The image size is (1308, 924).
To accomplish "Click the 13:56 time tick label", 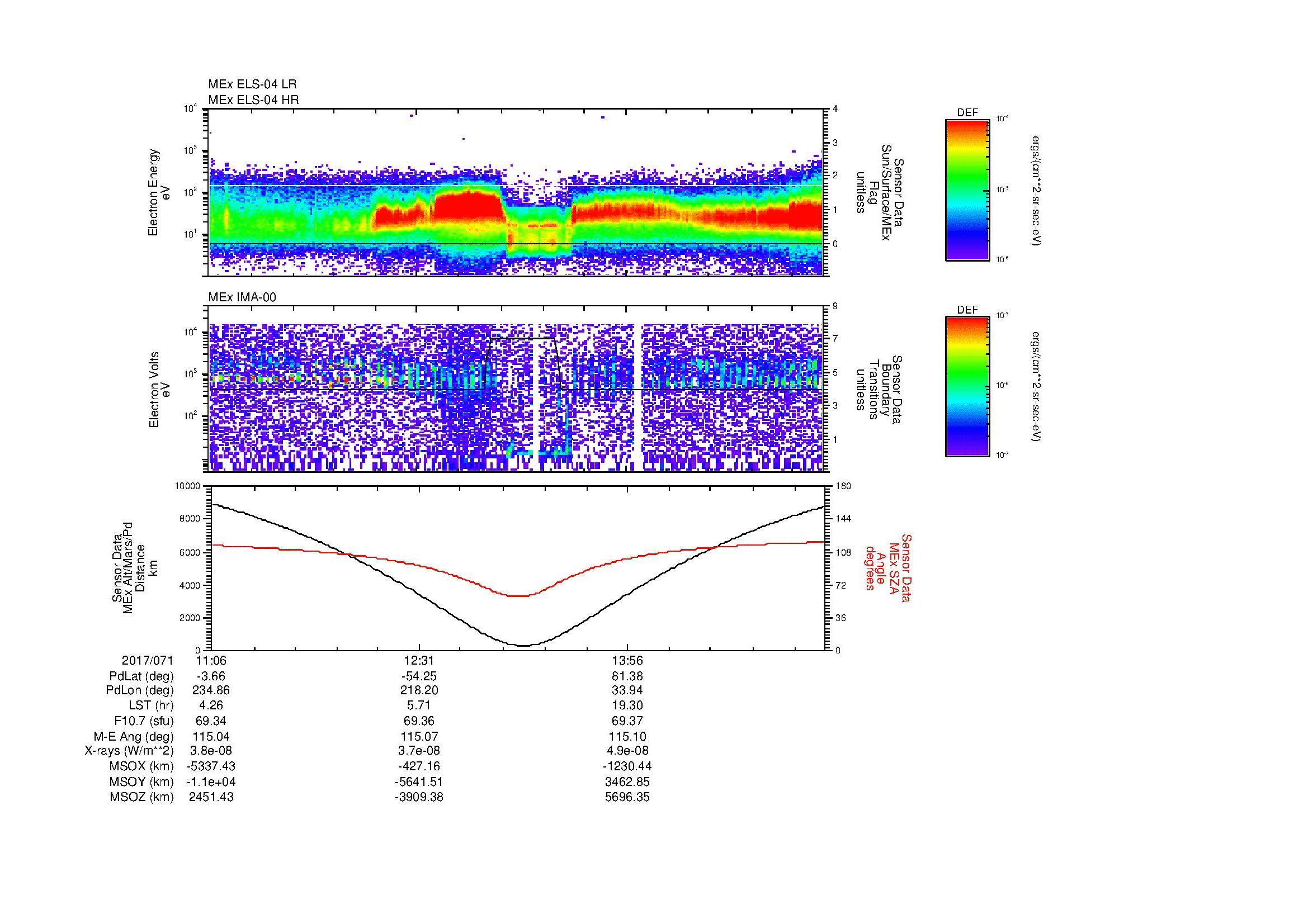I will (627, 661).
